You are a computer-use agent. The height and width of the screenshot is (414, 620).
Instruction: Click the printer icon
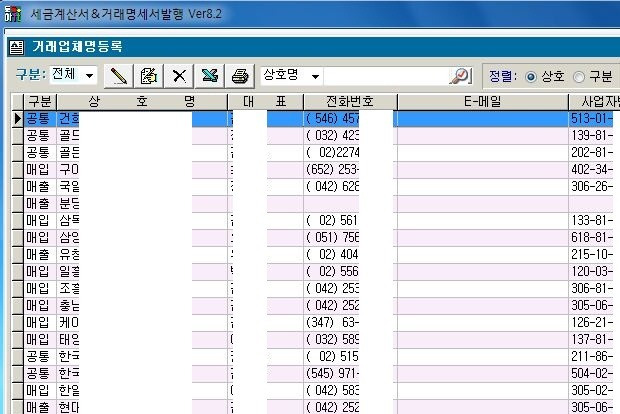240,76
